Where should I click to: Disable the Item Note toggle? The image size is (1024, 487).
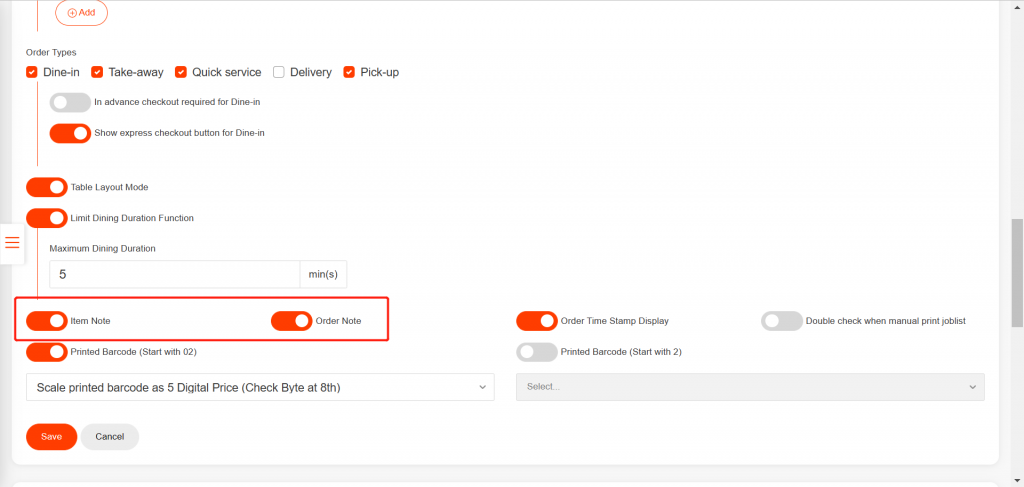pos(47,321)
